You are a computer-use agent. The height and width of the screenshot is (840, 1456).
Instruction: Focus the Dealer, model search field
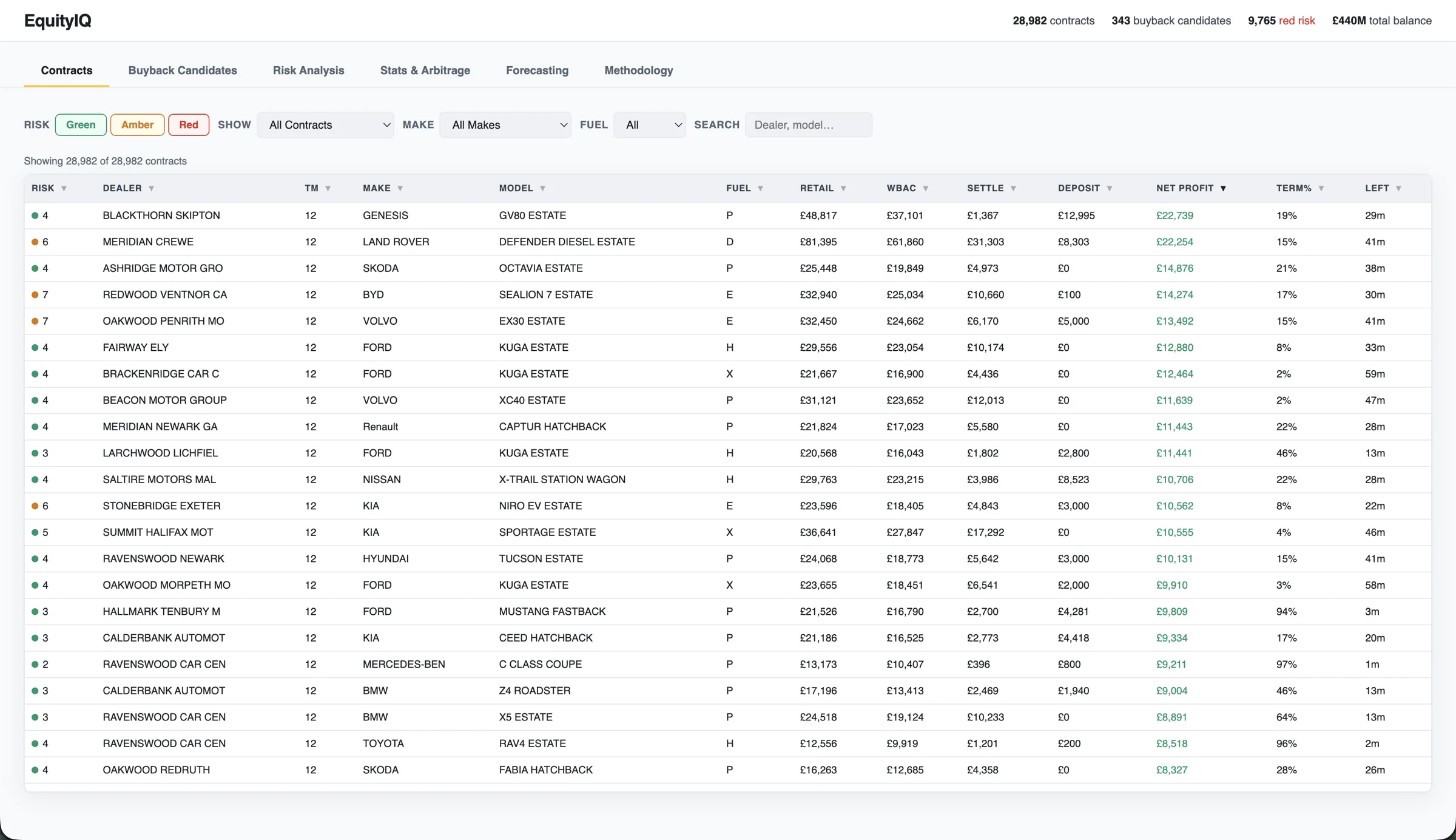pyautogui.click(x=808, y=125)
